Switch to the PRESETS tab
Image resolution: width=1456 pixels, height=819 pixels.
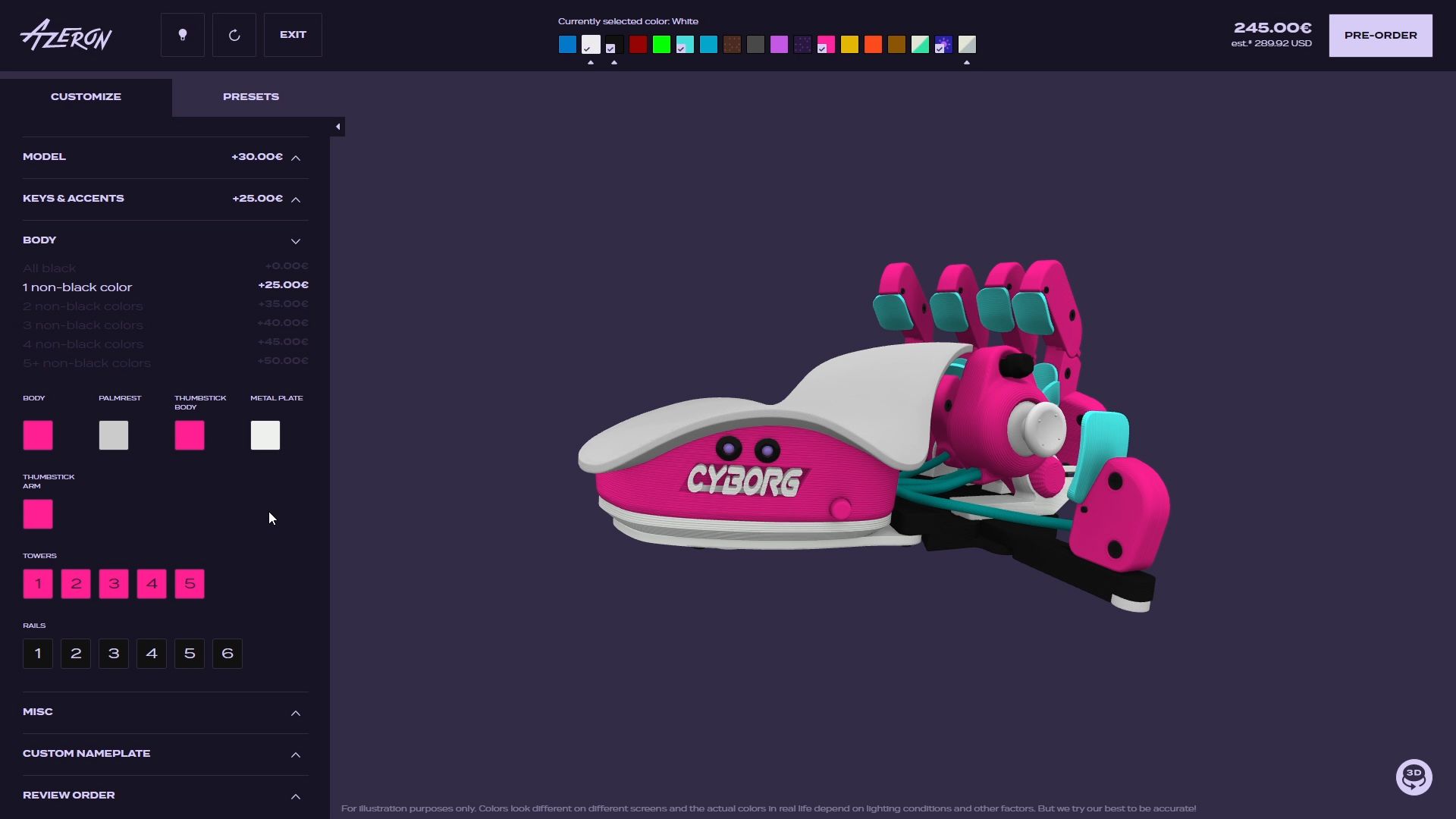[x=251, y=97]
